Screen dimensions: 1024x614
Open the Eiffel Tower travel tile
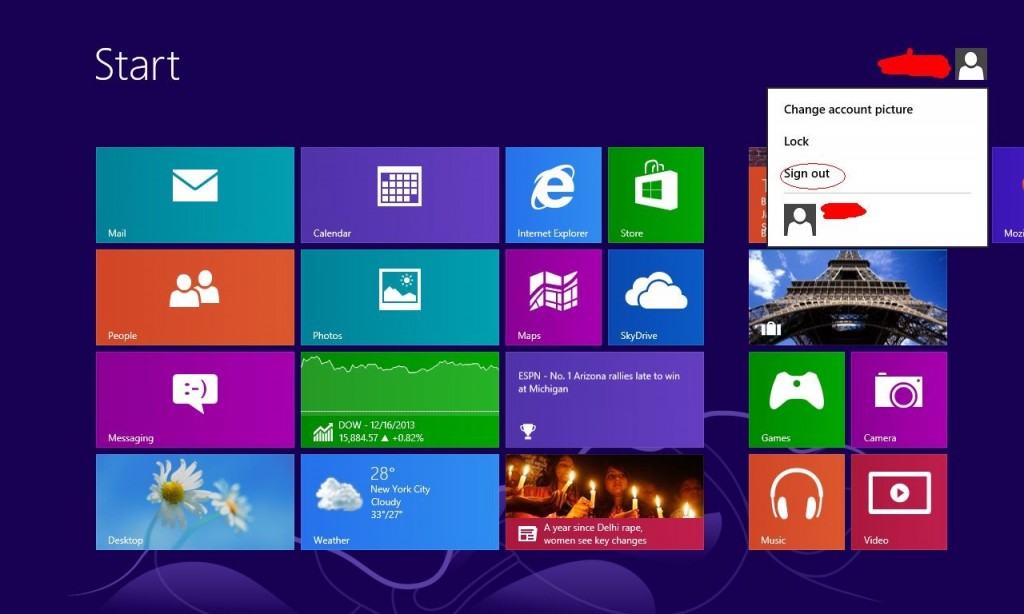click(x=848, y=297)
